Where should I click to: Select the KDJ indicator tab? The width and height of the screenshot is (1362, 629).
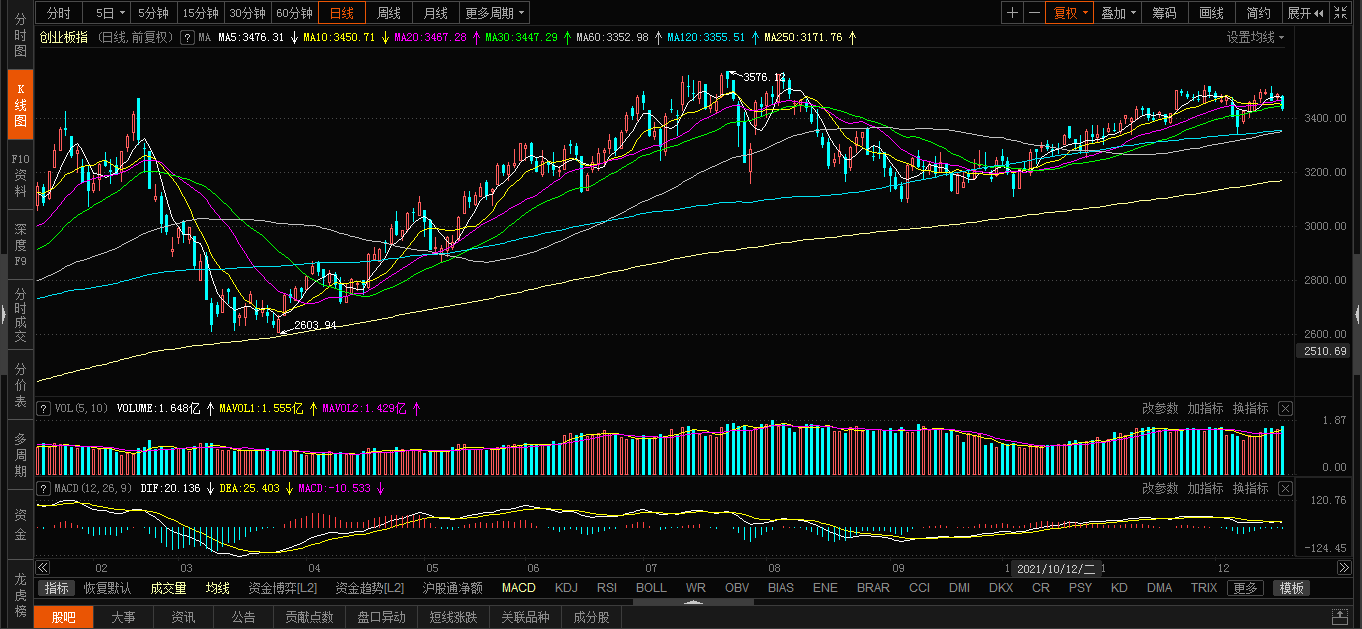566,588
